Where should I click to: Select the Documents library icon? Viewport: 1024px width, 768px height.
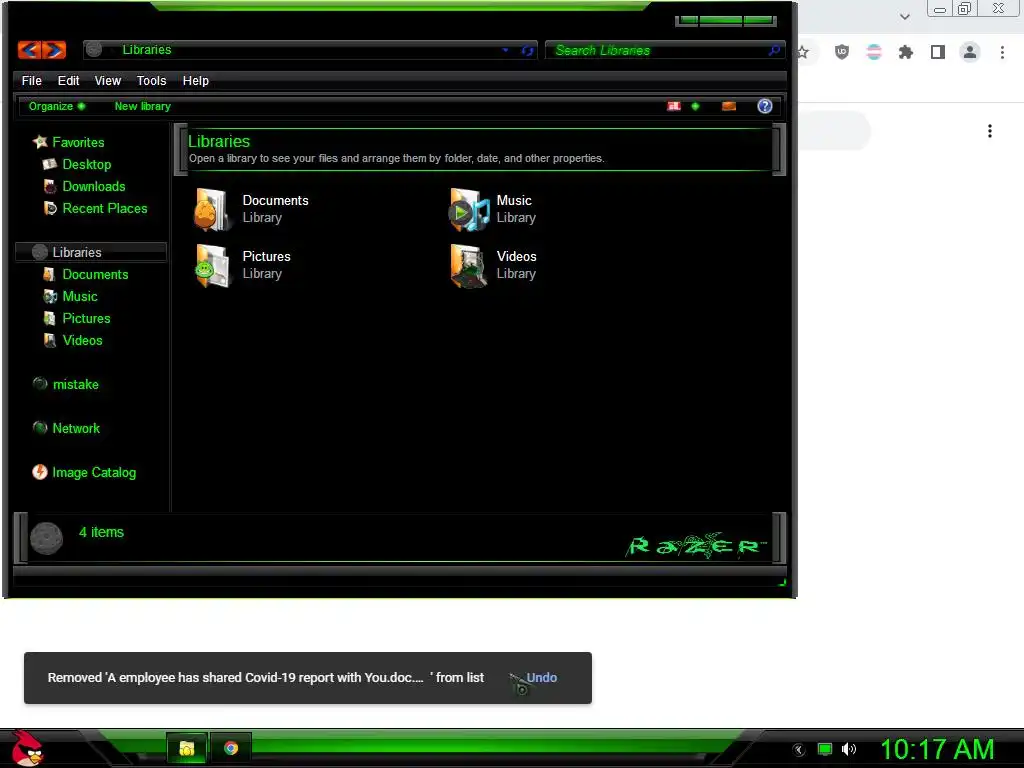[212, 210]
